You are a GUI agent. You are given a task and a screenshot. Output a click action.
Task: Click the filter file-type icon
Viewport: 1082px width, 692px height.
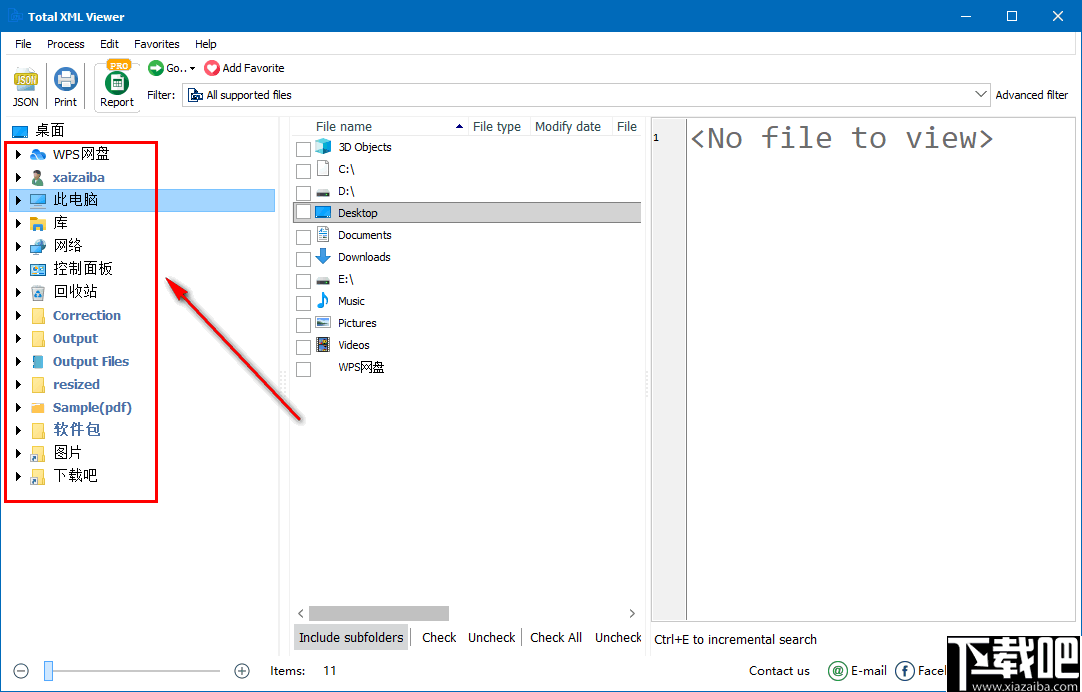(x=197, y=95)
